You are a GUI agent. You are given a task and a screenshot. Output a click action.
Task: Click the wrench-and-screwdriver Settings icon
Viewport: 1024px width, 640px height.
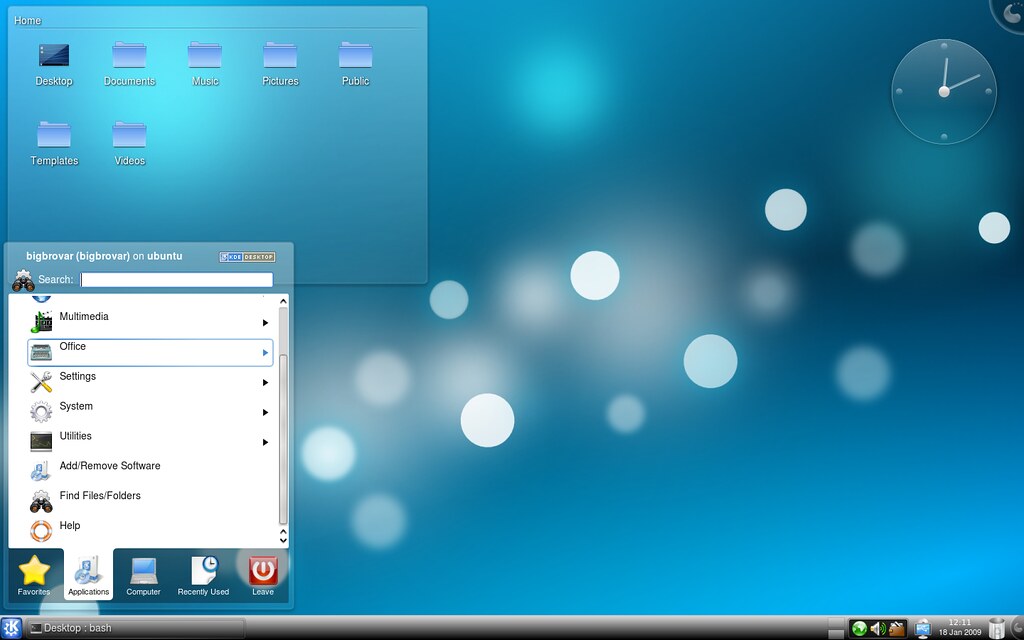[x=41, y=381]
